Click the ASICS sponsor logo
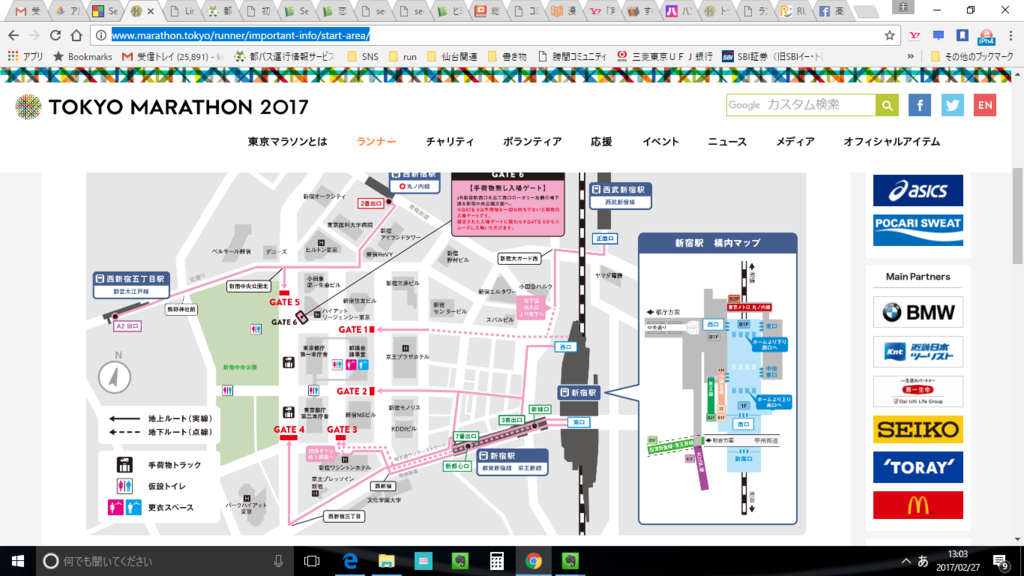Image resolution: width=1024 pixels, height=576 pixels. pos(918,190)
